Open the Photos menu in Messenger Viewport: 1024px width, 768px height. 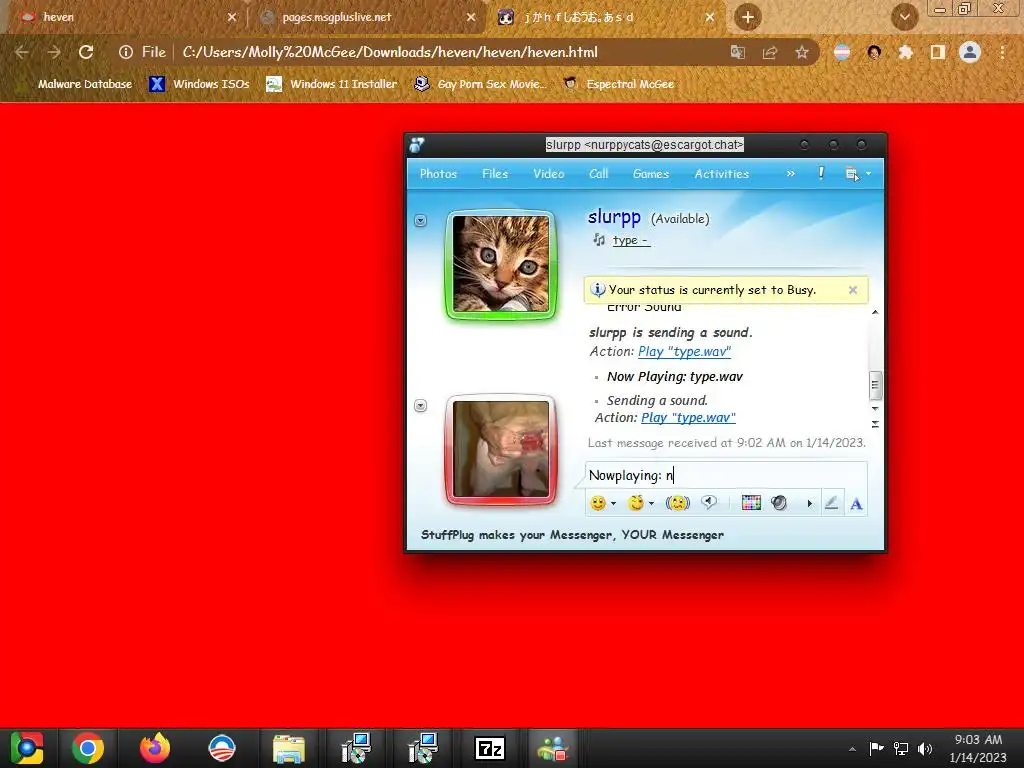click(x=438, y=174)
